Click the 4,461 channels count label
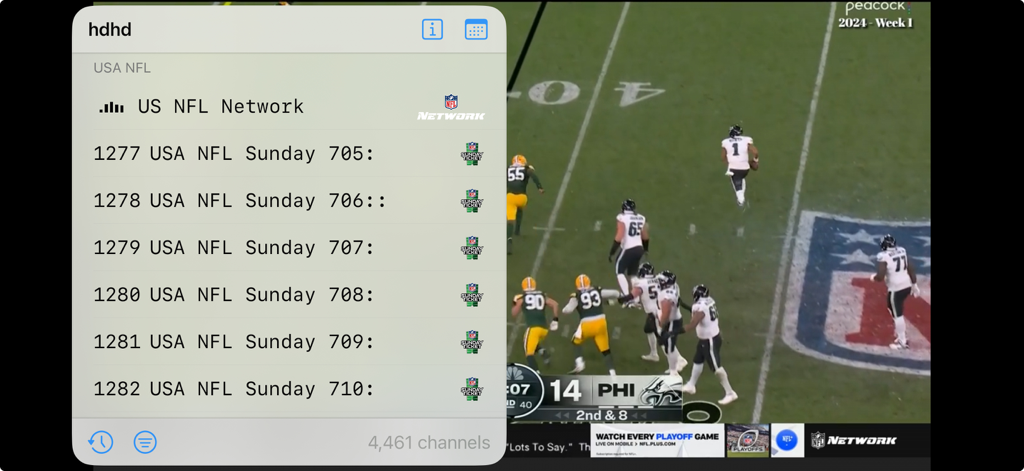 coord(428,443)
